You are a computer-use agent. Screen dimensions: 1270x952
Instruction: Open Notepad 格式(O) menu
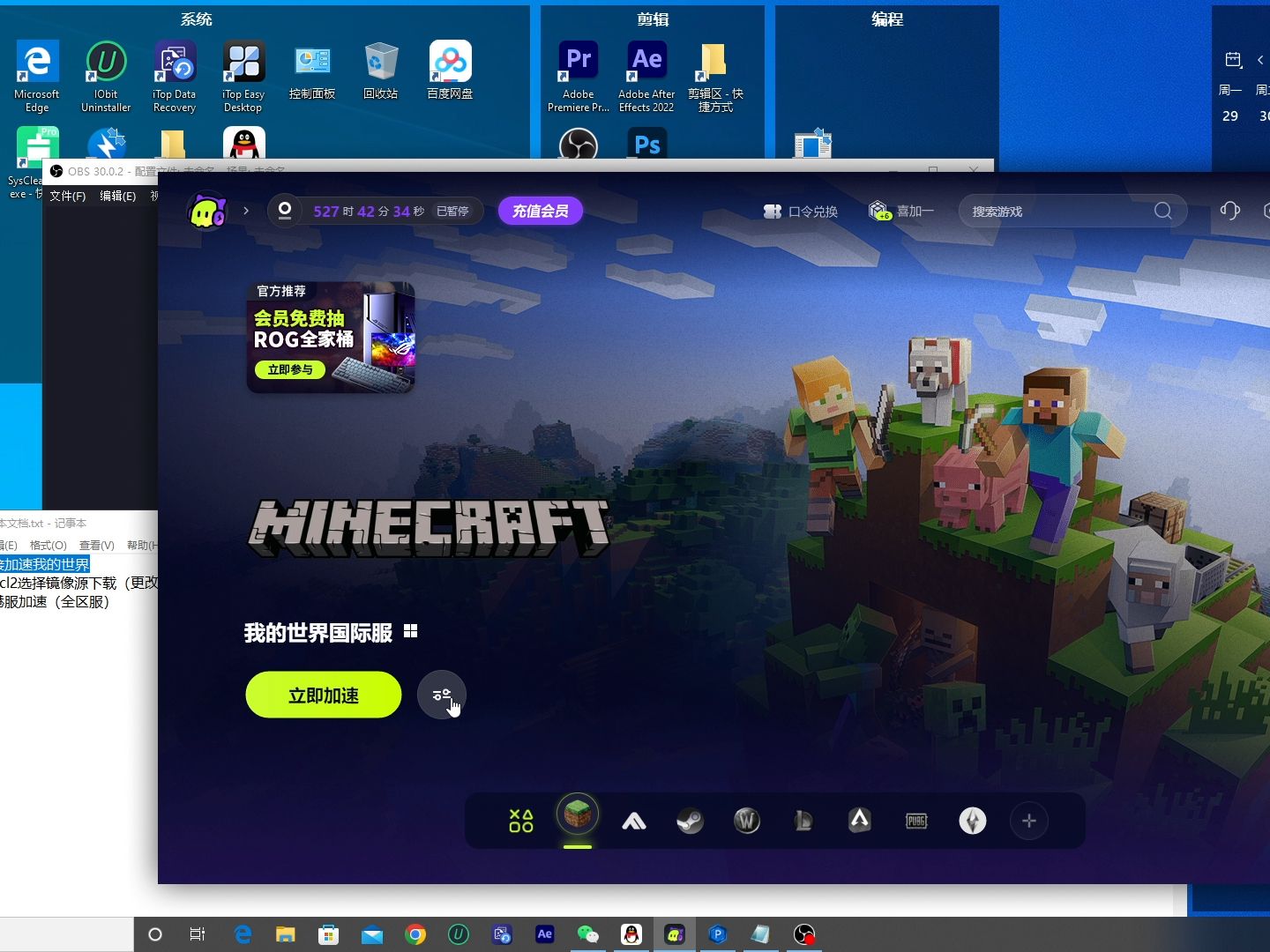[x=49, y=546]
